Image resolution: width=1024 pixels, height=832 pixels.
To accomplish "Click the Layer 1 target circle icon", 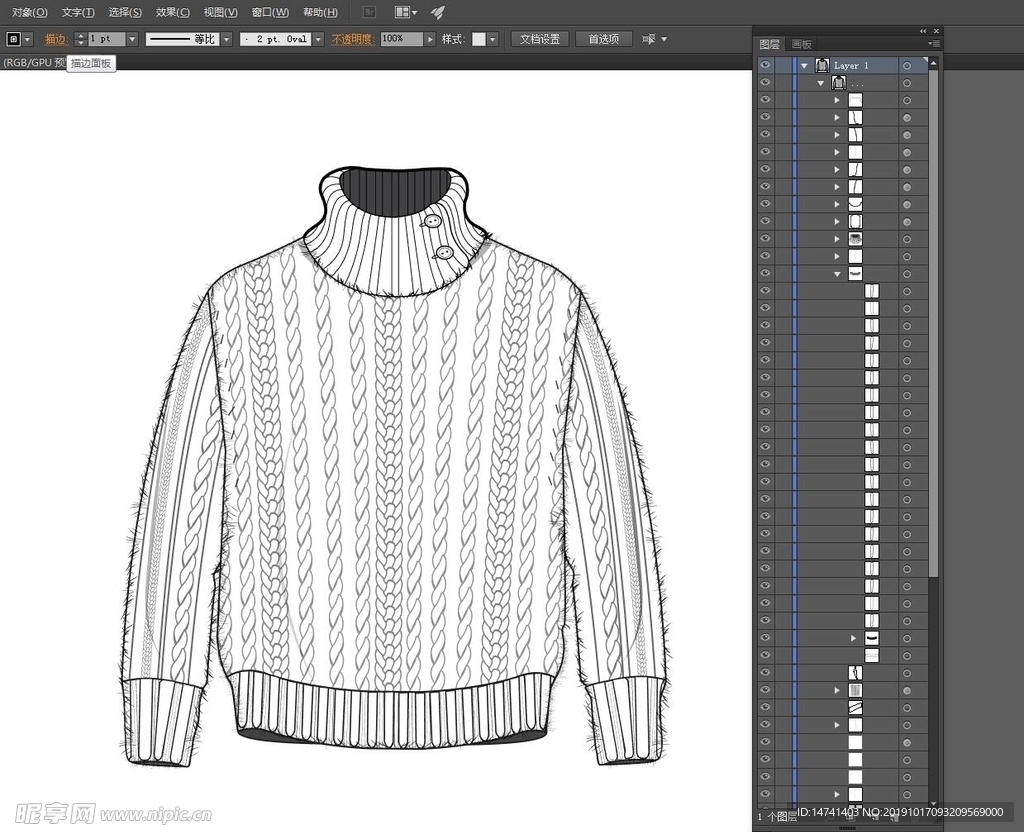I will [906, 66].
